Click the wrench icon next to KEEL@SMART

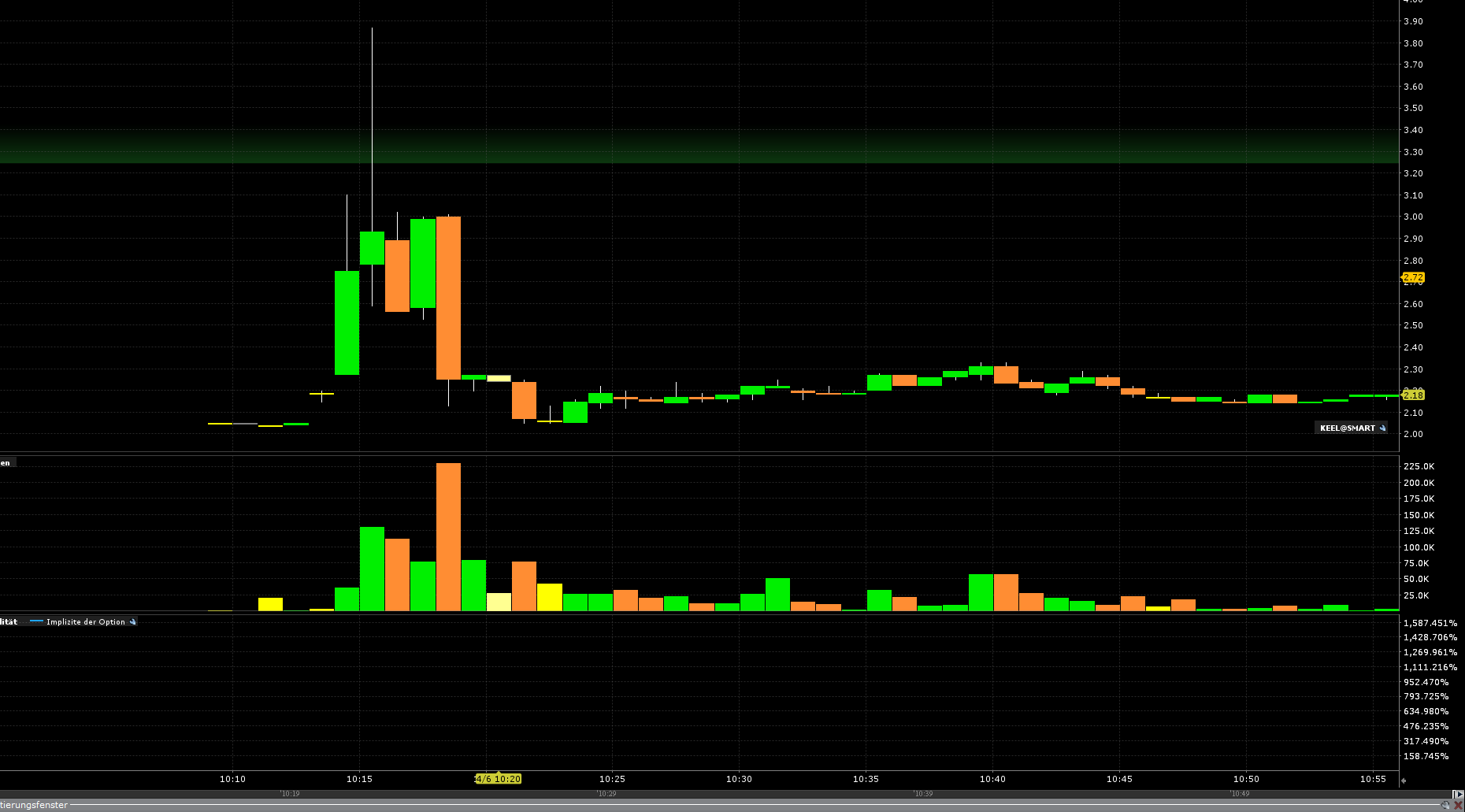click(x=1382, y=428)
